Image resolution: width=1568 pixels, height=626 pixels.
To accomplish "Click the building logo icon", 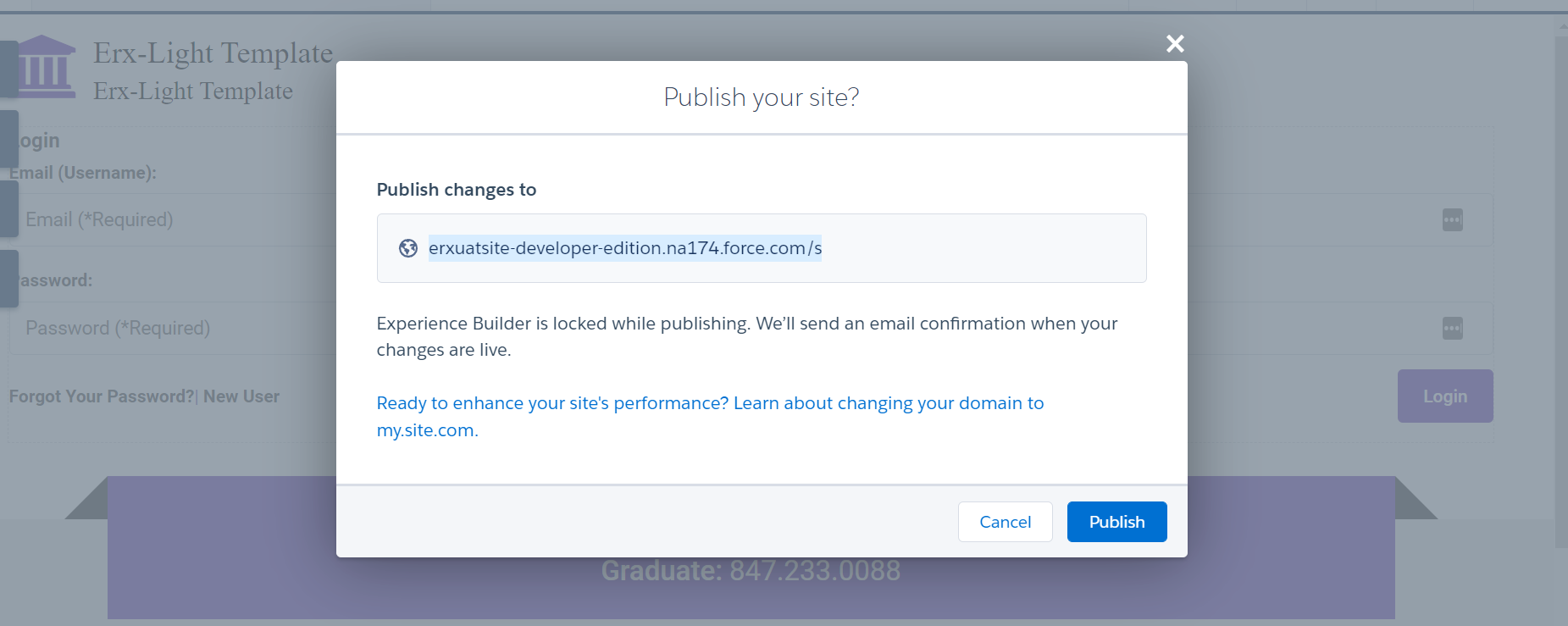I will point(47,67).
